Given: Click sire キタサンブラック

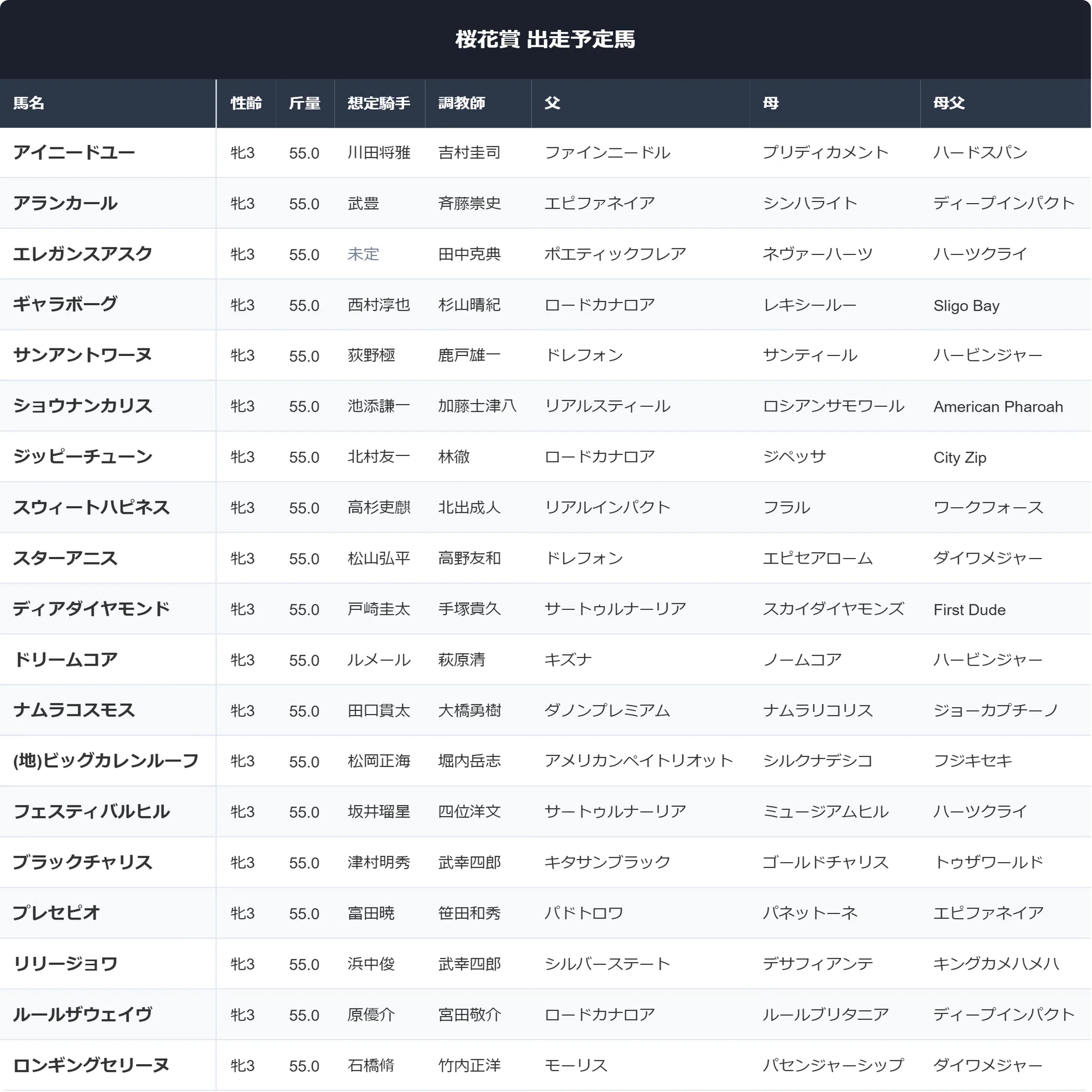Looking at the screenshot, I should tap(608, 863).
